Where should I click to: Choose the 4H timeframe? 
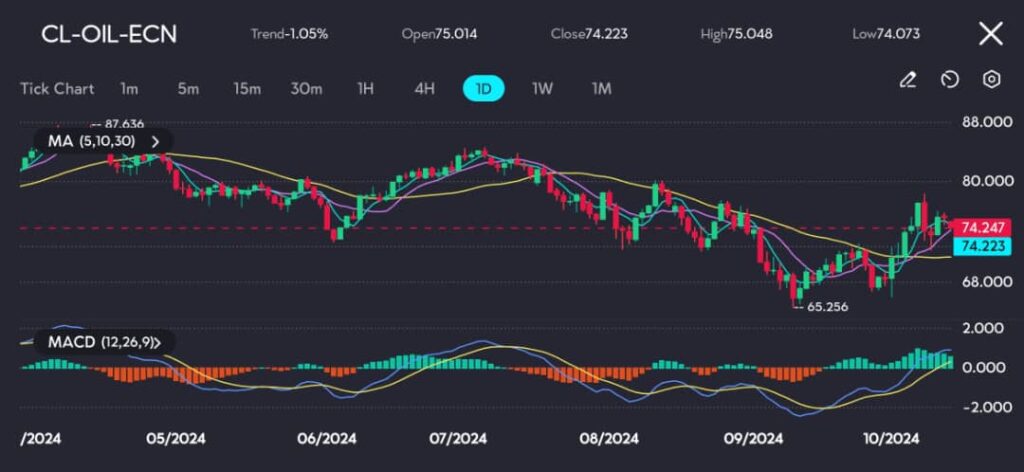click(424, 88)
